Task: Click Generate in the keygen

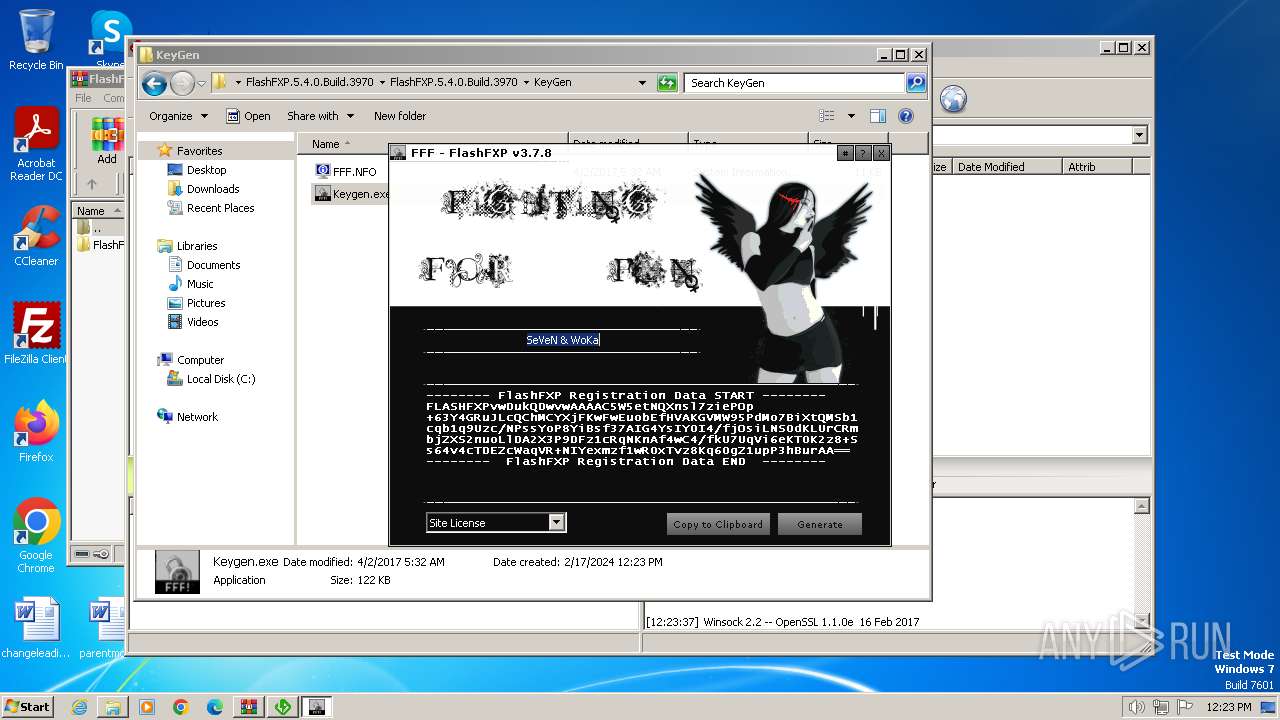Action: tap(820, 524)
